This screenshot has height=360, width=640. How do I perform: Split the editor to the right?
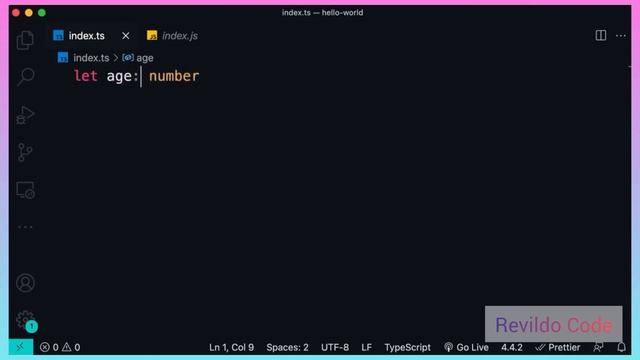pyautogui.click(x=601, y=36)
